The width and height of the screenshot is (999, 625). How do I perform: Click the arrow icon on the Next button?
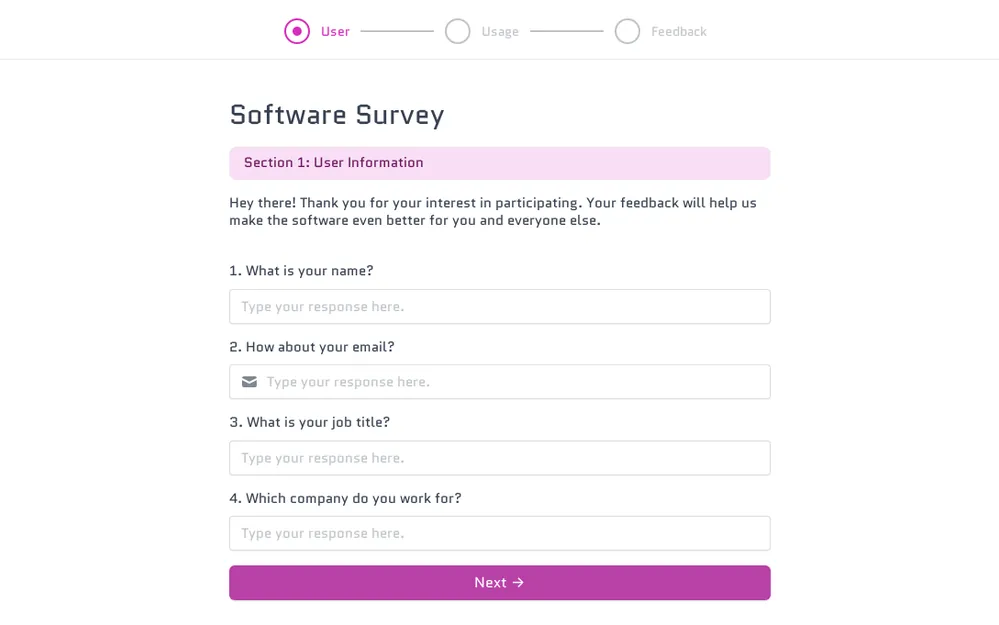click(518, 583)
